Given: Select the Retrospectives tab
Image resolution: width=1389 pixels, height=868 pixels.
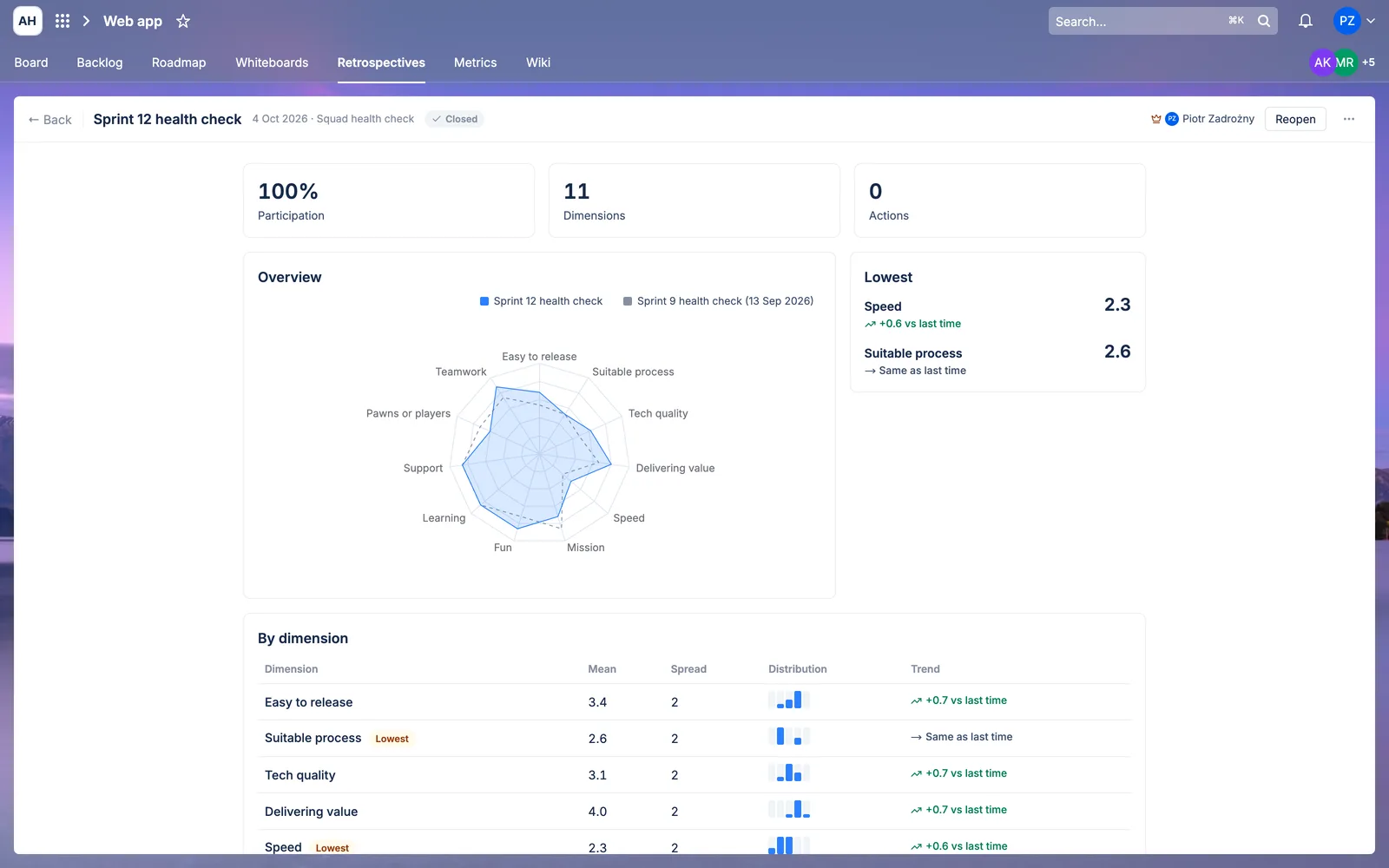Looking at the screenshot, I should tap(381, 62).
